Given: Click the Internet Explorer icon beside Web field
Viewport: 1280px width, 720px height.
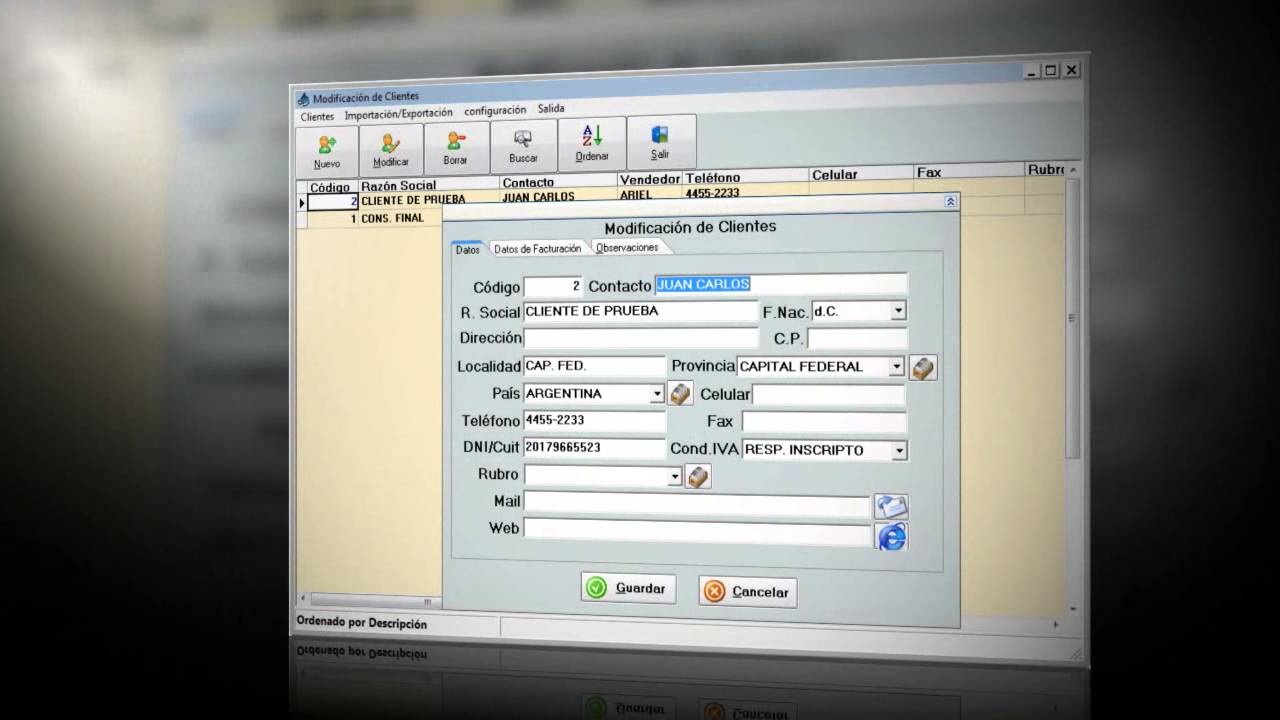Looking at the screenshot, I should tap(892, 537).
